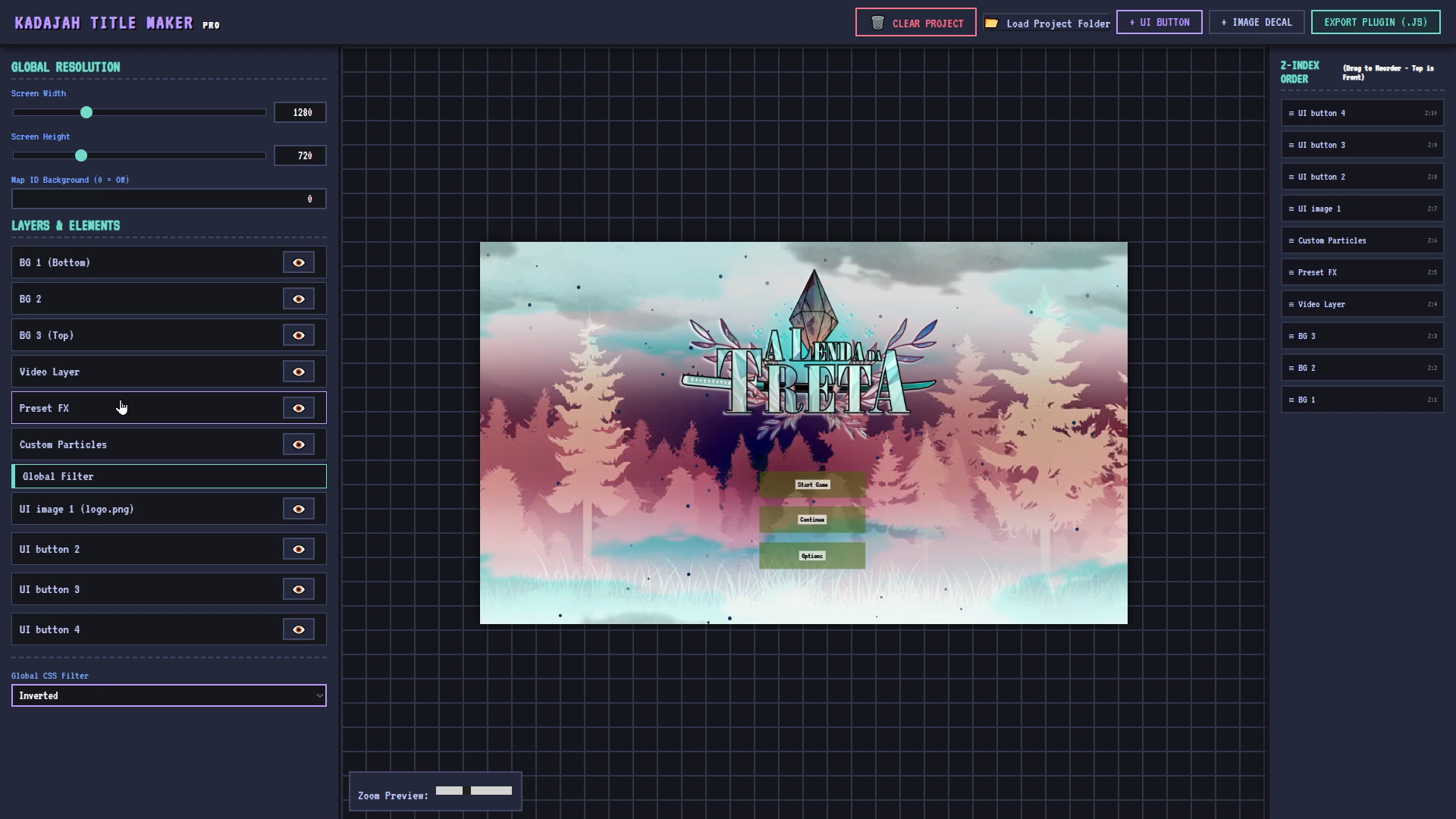
Task: Adjust the Screen Width slider handle
Action: [86, 112]
